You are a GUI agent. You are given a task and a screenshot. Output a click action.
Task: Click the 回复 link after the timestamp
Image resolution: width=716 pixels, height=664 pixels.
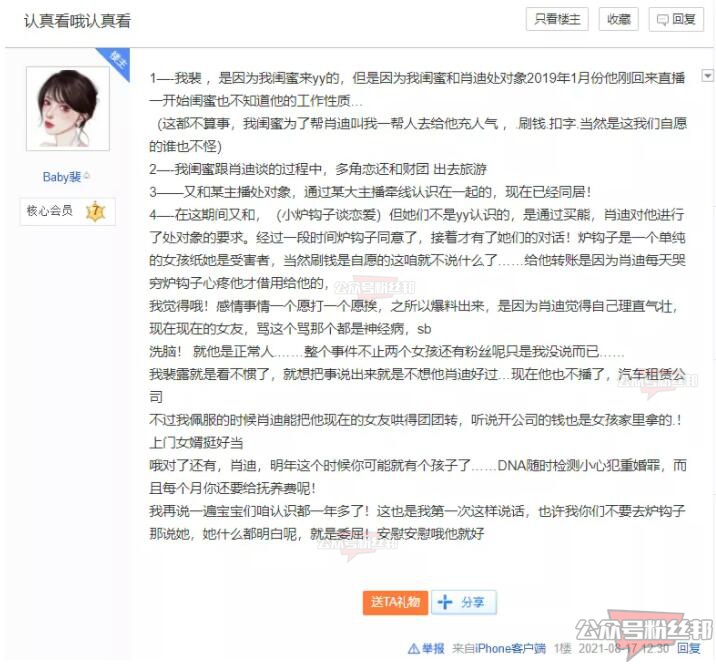click(689, 648)
